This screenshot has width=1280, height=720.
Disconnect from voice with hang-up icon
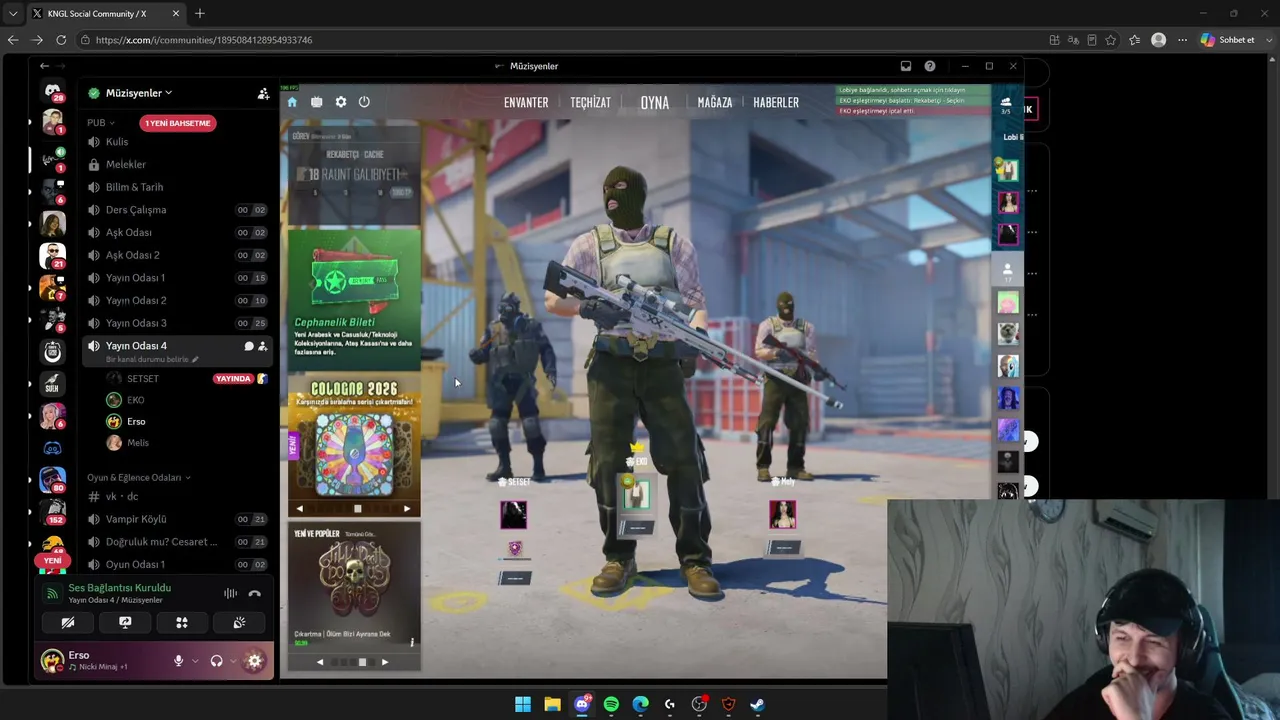pyautogui.click(x=255, y=593)
